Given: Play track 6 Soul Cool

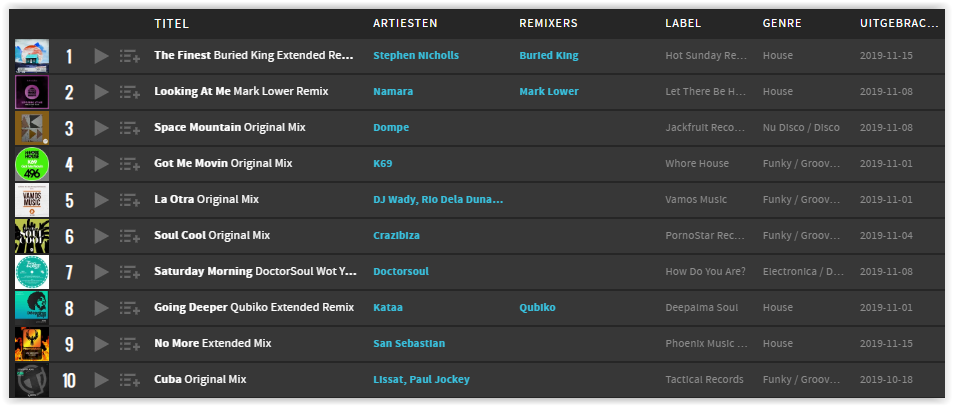Looking at the screenshot, I should point(101,236).
